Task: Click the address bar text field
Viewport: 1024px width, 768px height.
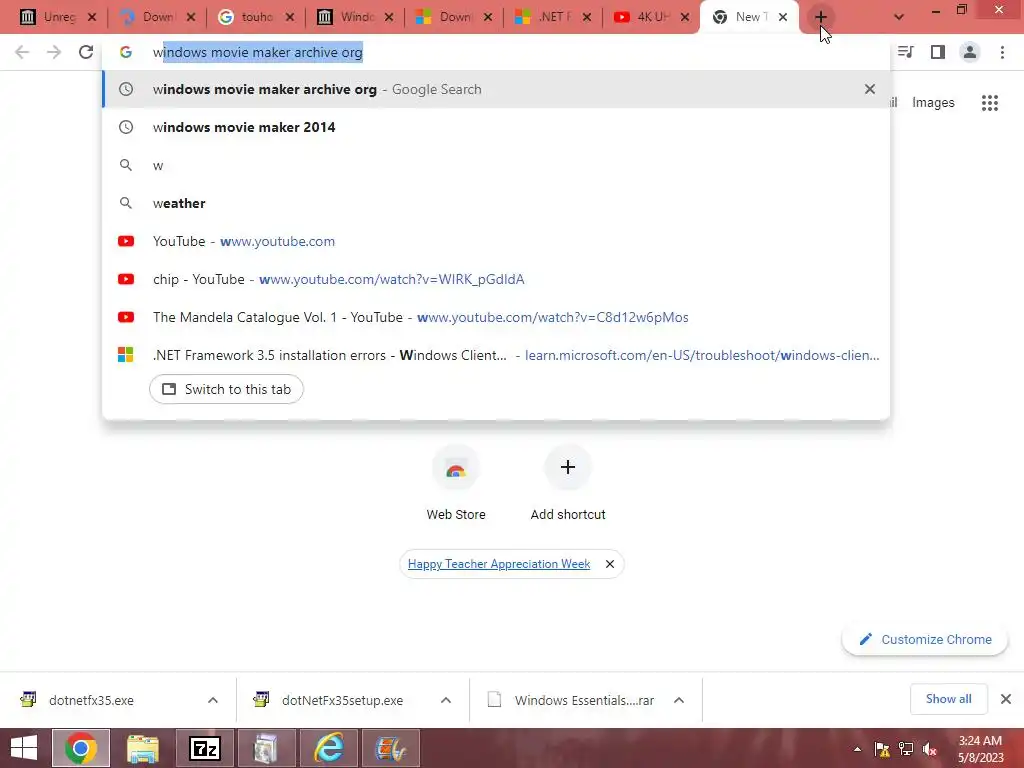Action: click(496, 52)
